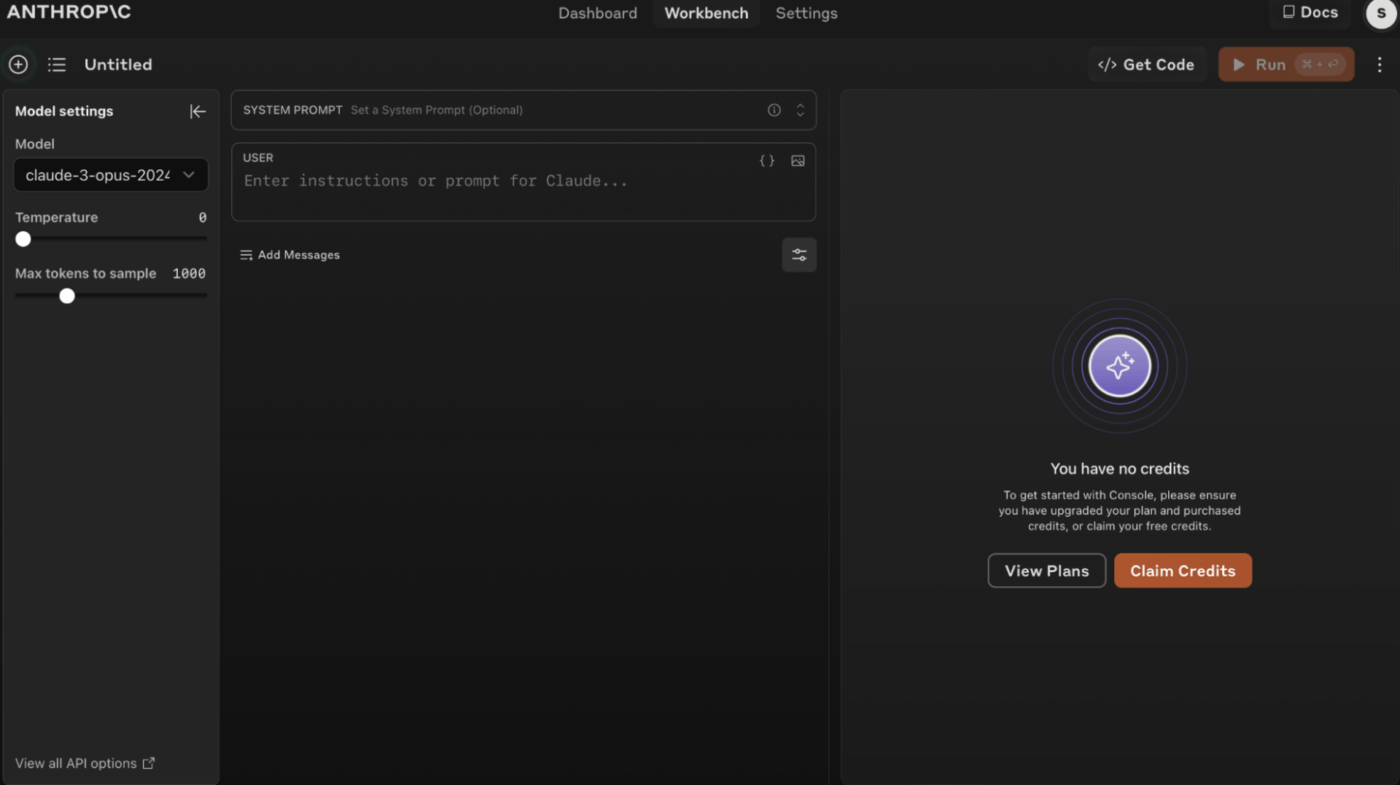
Task: Click Claim Credits button
Action: pos(1183,570)
